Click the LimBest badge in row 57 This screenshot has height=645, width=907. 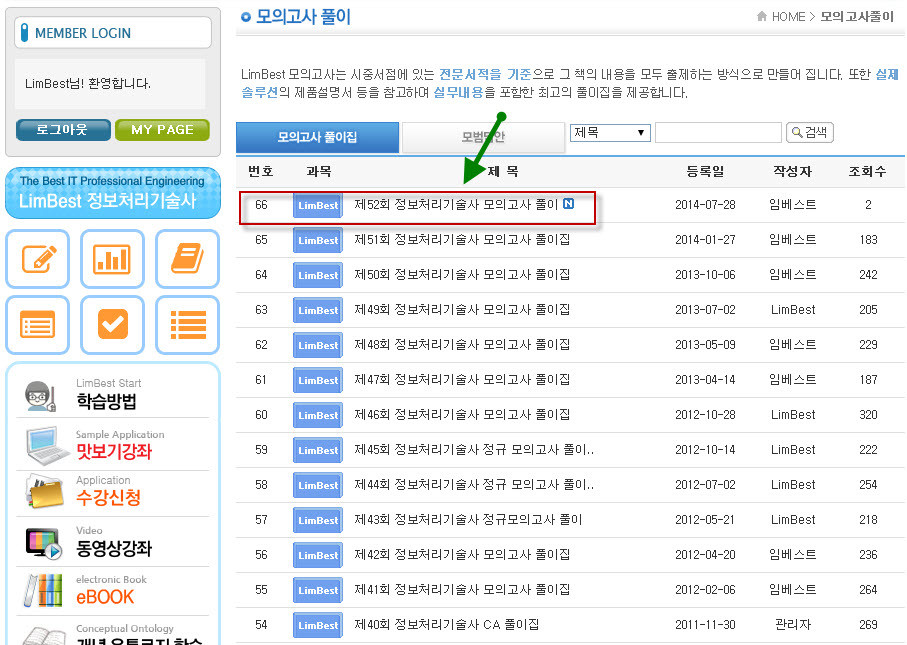click(x=318, y=520)
